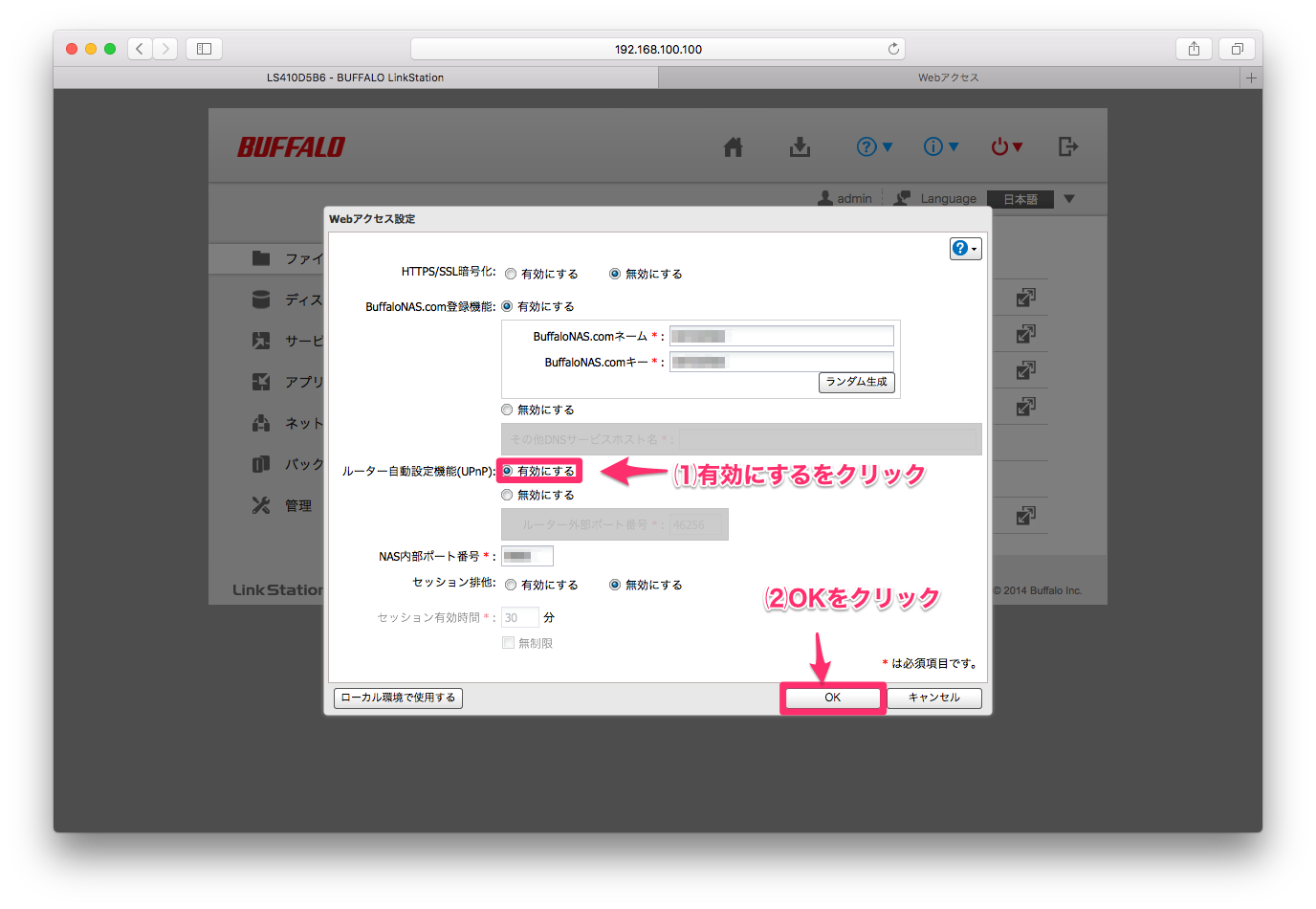Viewport: 1316px width, 909px height.
Task: Open dialog help dropdown button
Action: click(x=965, y=249)
